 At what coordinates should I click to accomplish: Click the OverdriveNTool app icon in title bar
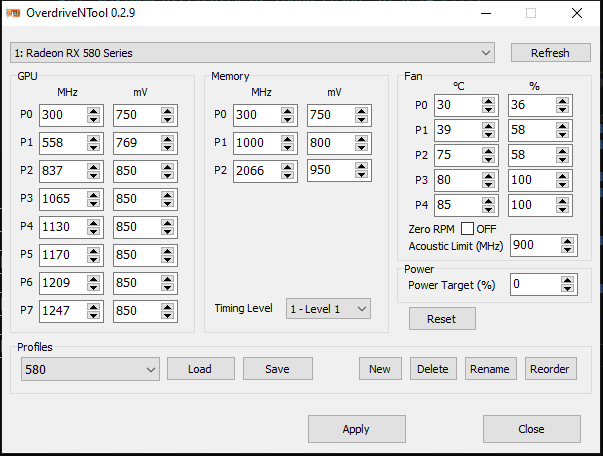[x=13, y=13]
